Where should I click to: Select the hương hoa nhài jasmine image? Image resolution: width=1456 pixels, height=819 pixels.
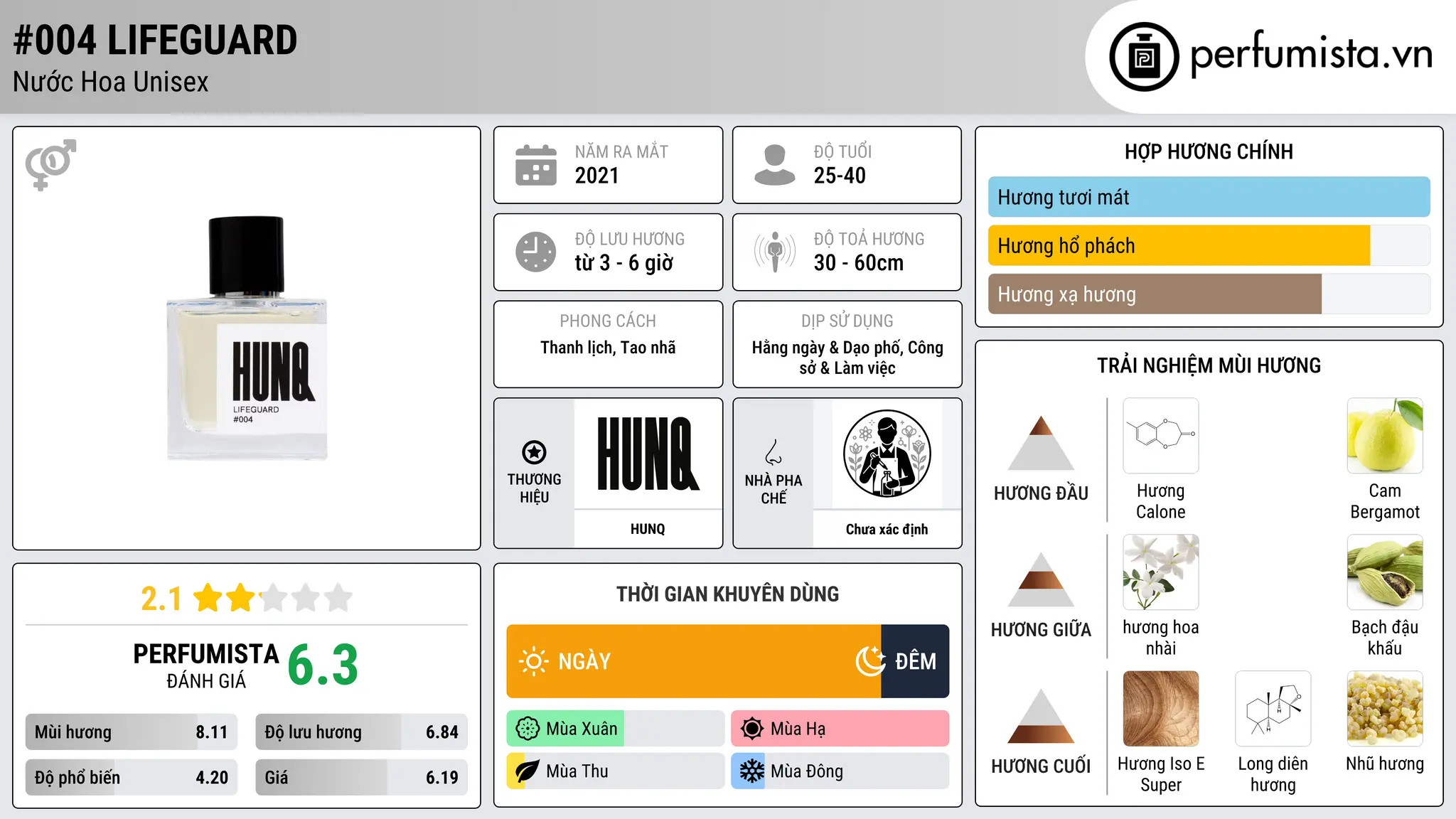(x=1161, y=572)
